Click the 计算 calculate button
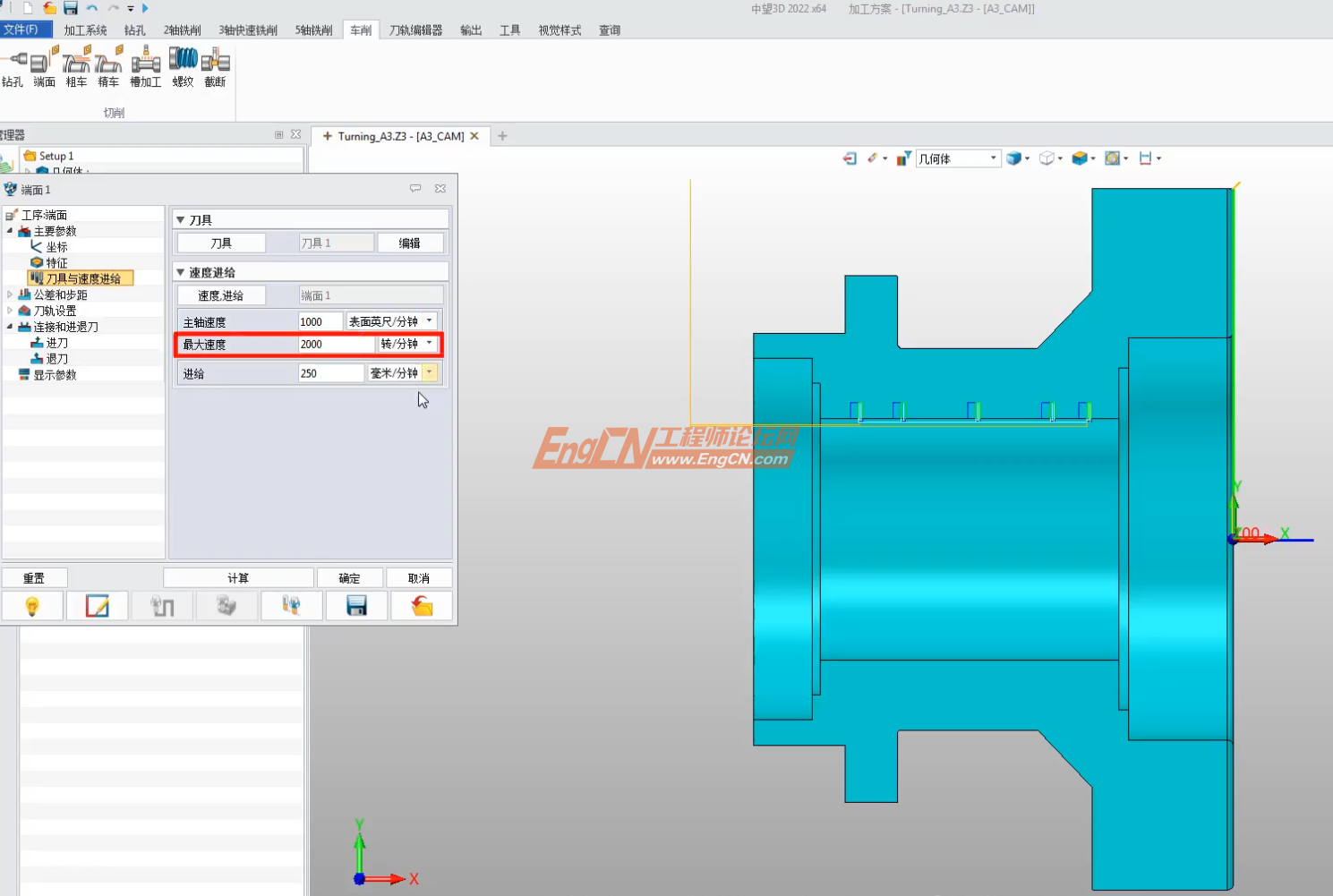 238,578
